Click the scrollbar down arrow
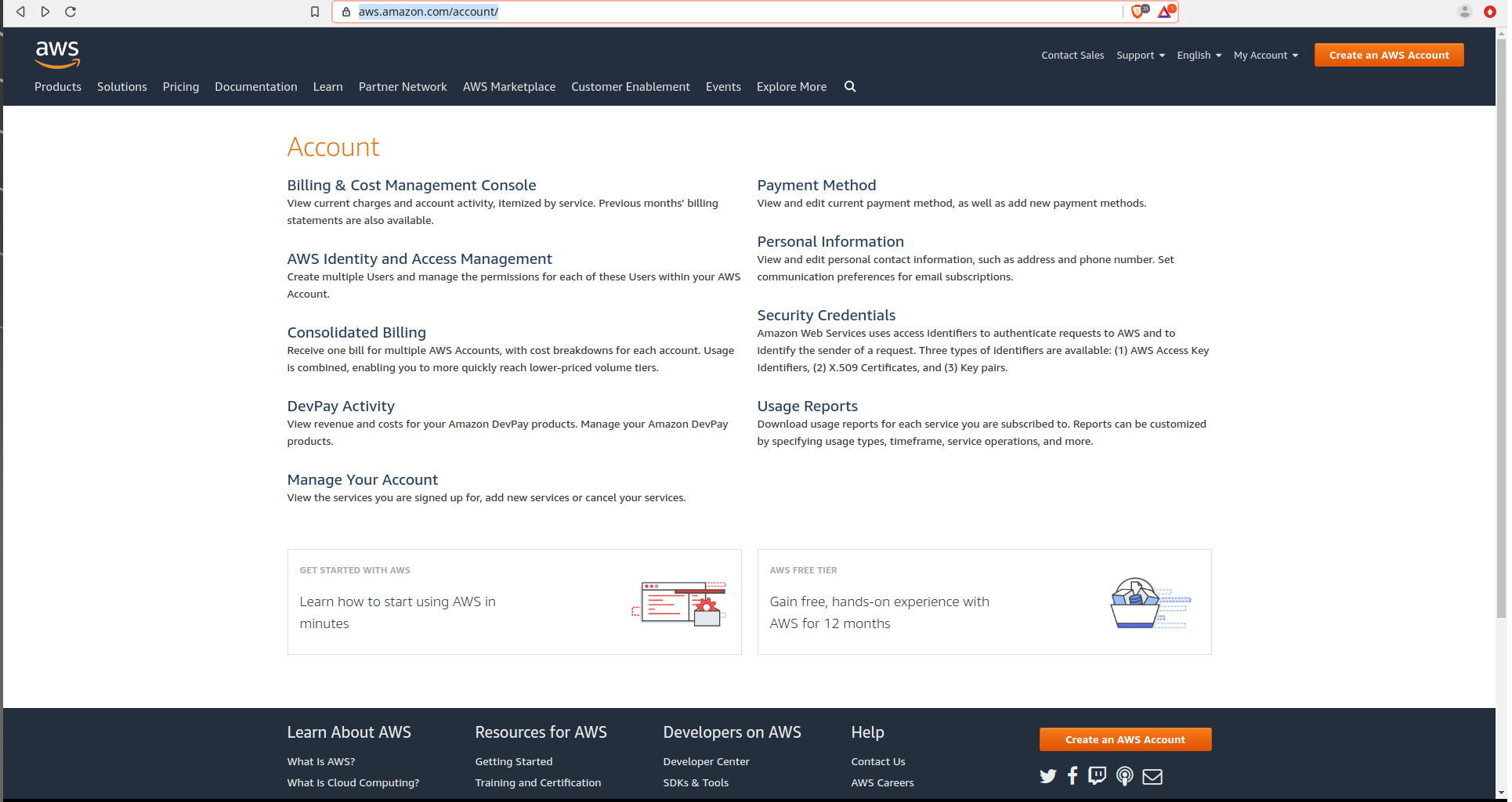The height and width of the screenshot is (802, 1512). (x=1501, y=793)
